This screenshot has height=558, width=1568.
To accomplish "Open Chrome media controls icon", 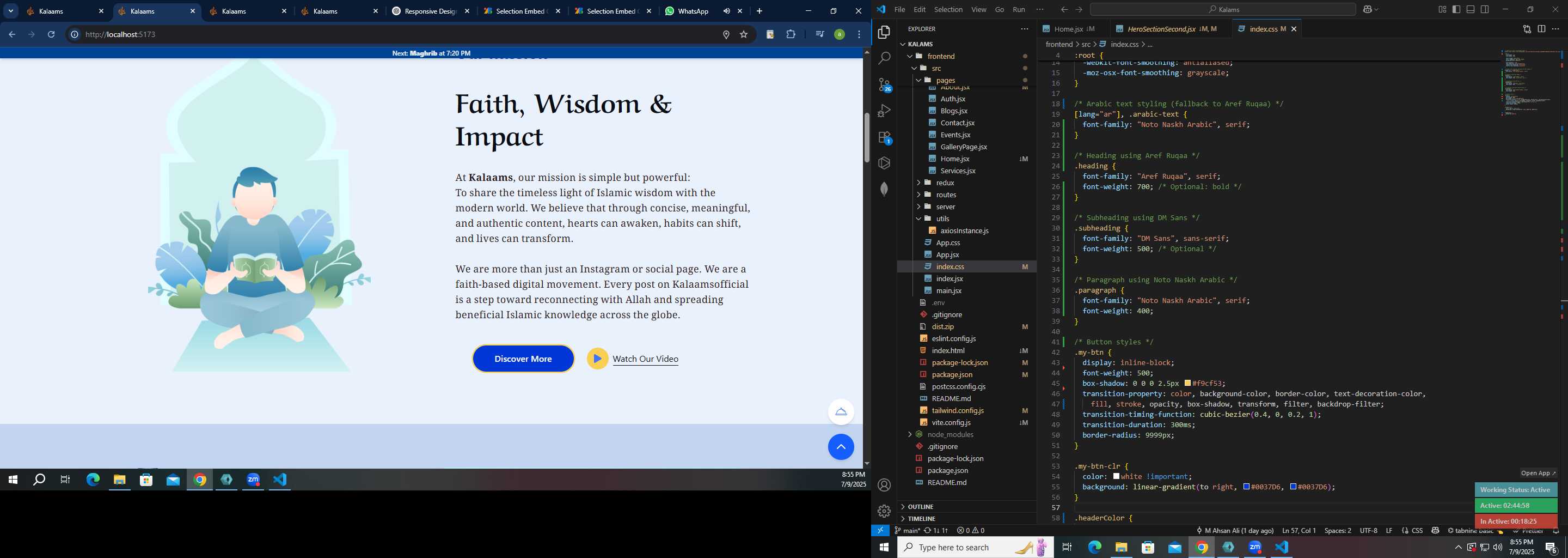I will 819,35.
